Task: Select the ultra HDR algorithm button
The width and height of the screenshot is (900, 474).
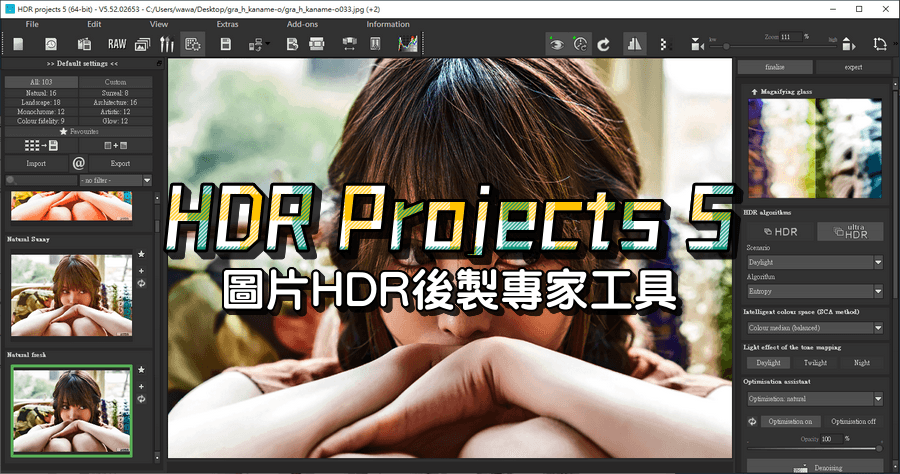Action: [850, 232]
